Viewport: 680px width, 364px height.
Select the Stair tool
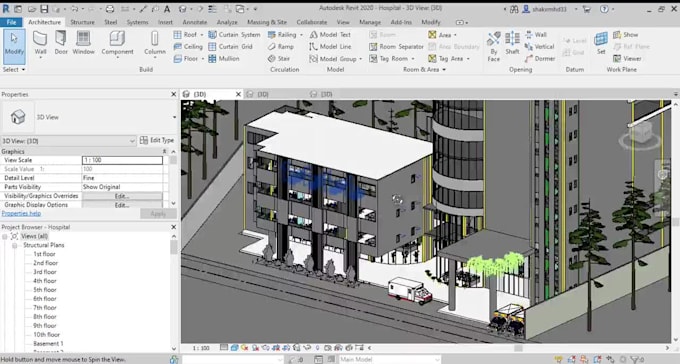click(278, 59)
